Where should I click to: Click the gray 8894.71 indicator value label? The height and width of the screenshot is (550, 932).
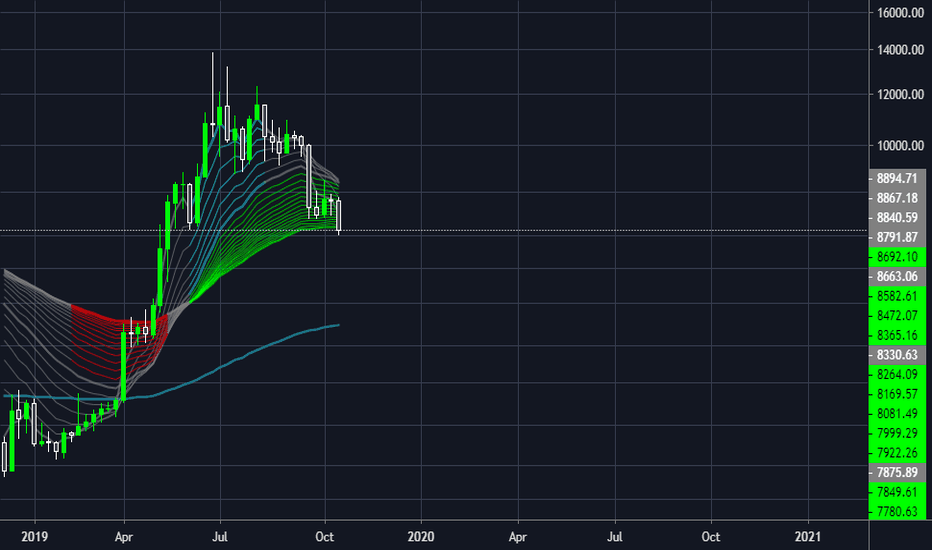[x=897, y=178]
